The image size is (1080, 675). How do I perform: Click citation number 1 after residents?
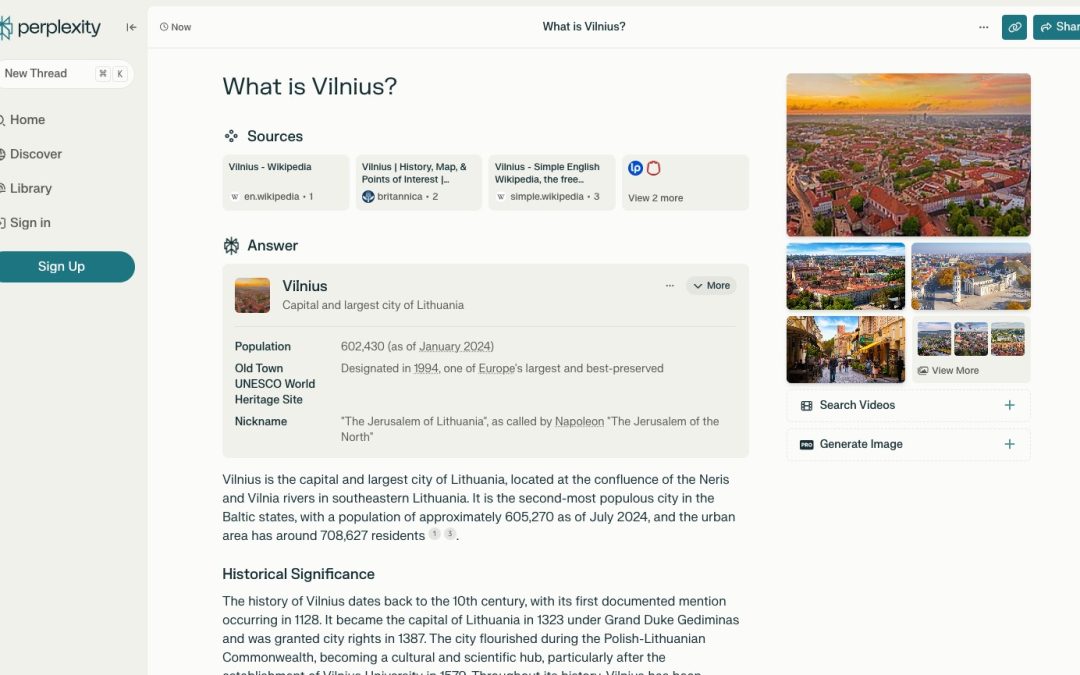(434, 535)
